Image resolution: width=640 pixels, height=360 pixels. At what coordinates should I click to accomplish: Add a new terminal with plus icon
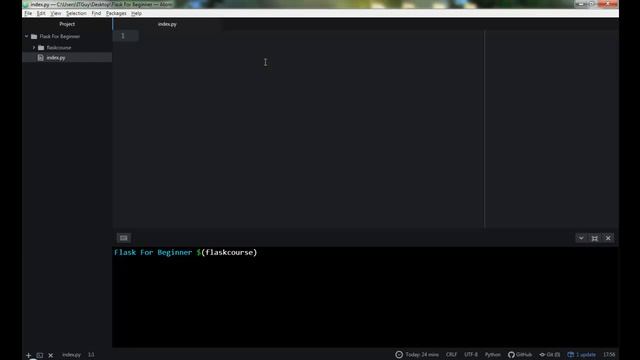[x=28, y=355]
